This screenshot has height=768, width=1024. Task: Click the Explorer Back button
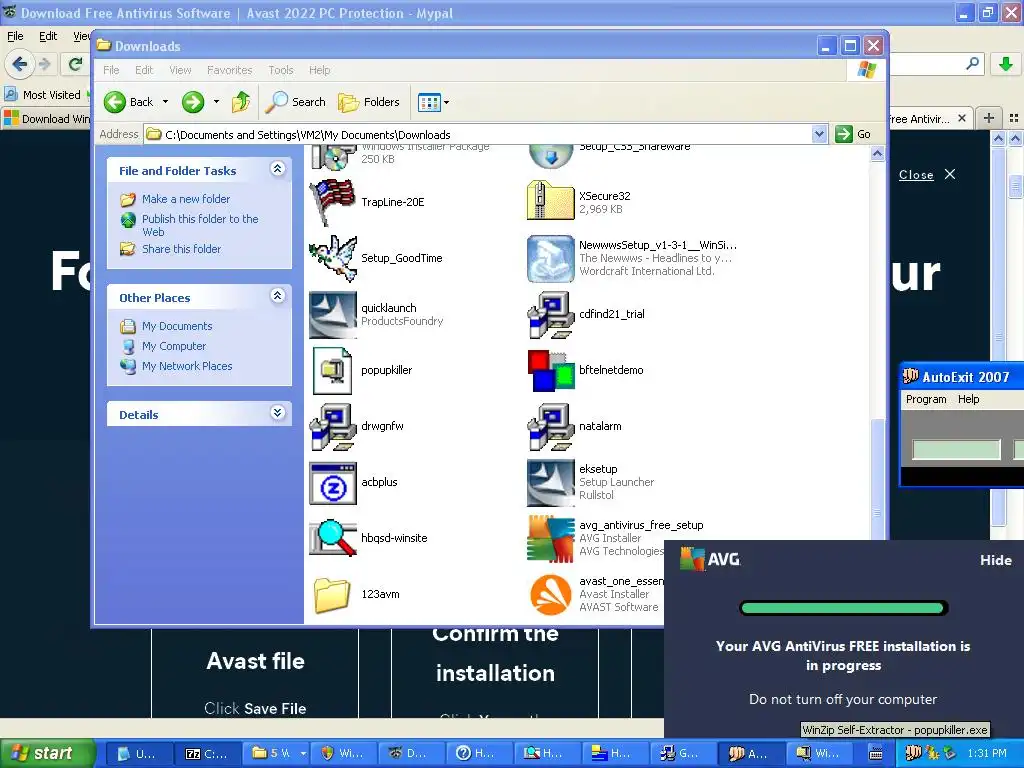[129, 102]
